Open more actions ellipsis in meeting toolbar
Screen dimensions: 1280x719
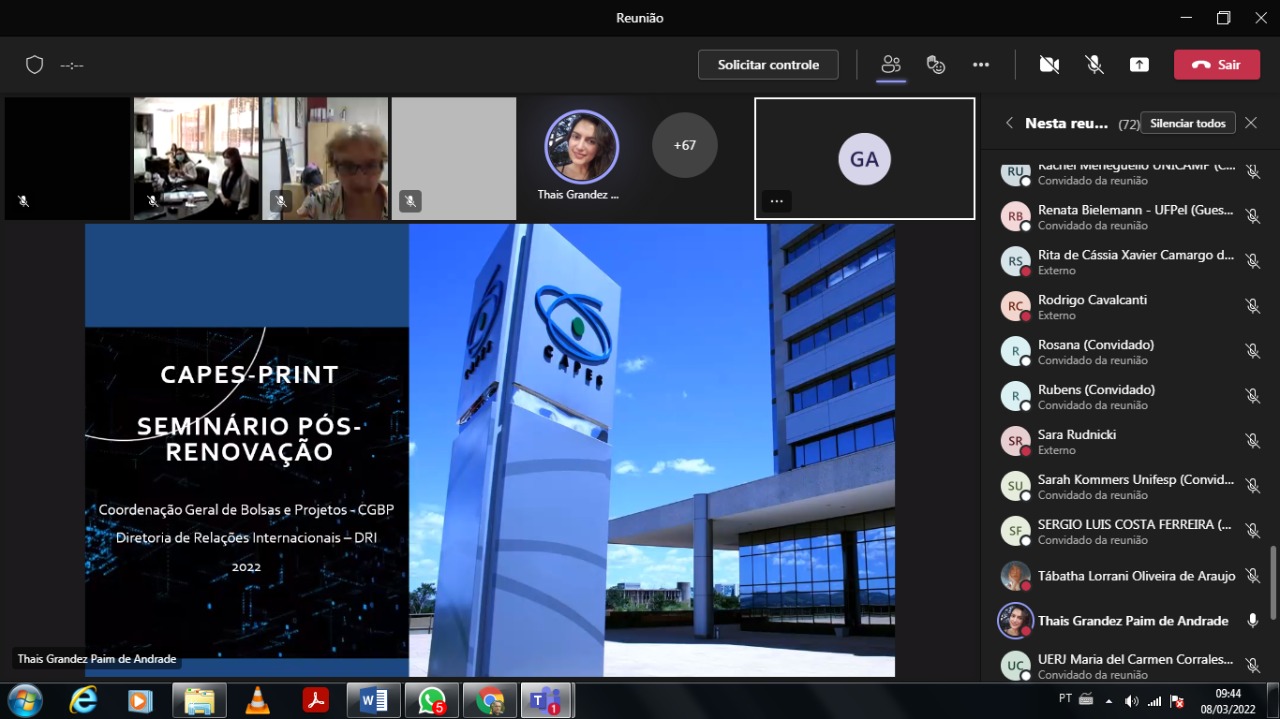pos(981,65)
